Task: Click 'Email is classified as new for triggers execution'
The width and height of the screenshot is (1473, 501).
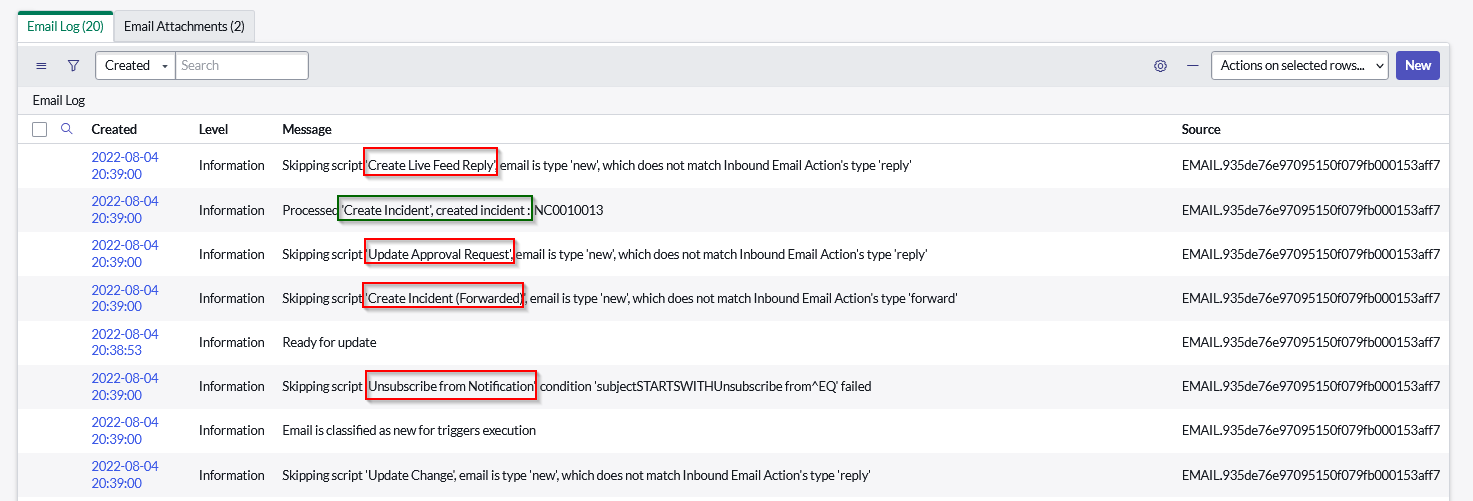Action: click(409, 430)
